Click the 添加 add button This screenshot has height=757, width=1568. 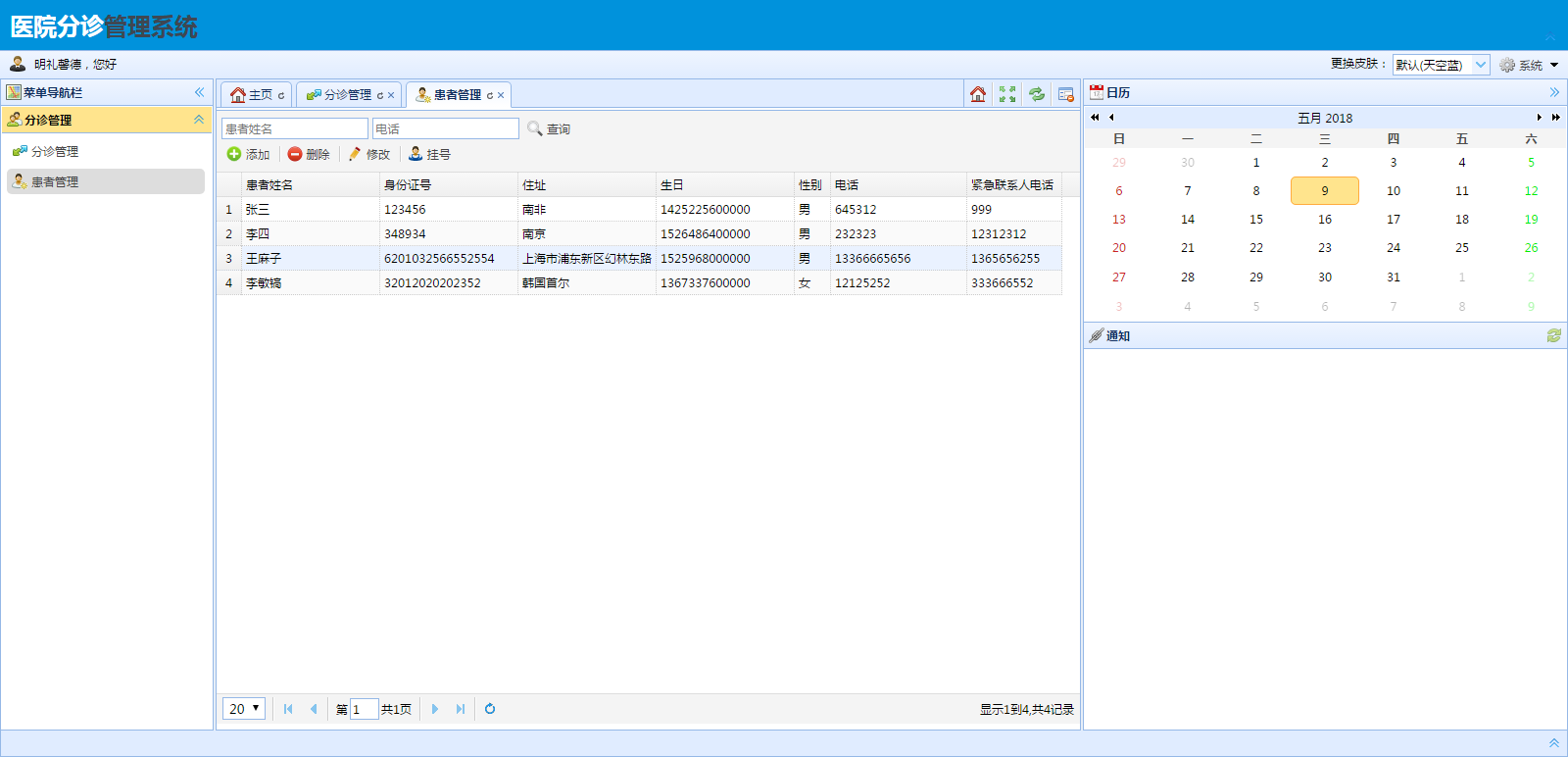[248, 154]
